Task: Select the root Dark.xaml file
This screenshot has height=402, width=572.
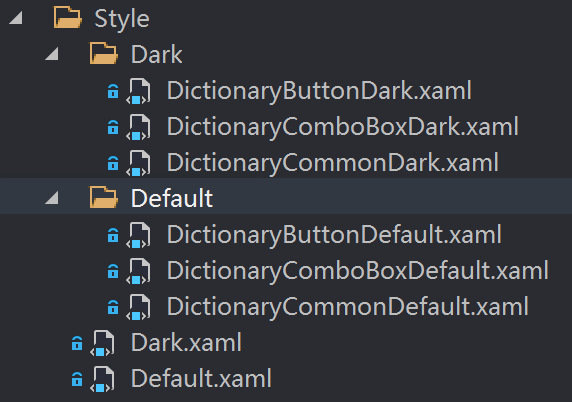Action: (186, 343)
